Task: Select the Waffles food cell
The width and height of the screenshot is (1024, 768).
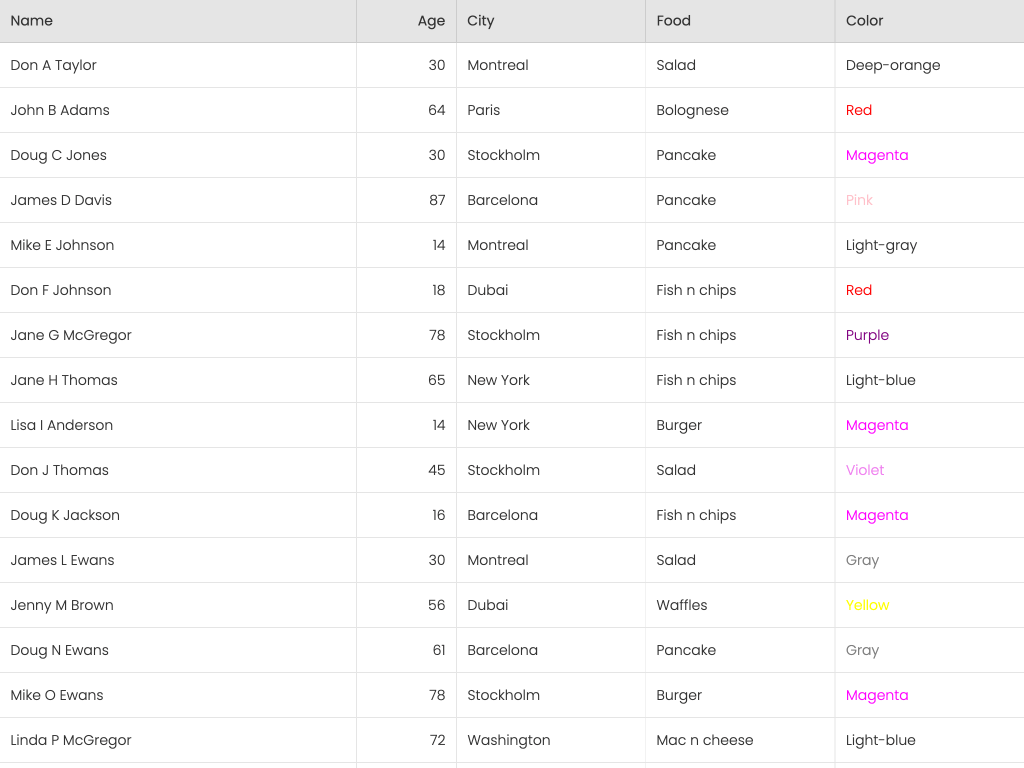Action: click(682, 605)
